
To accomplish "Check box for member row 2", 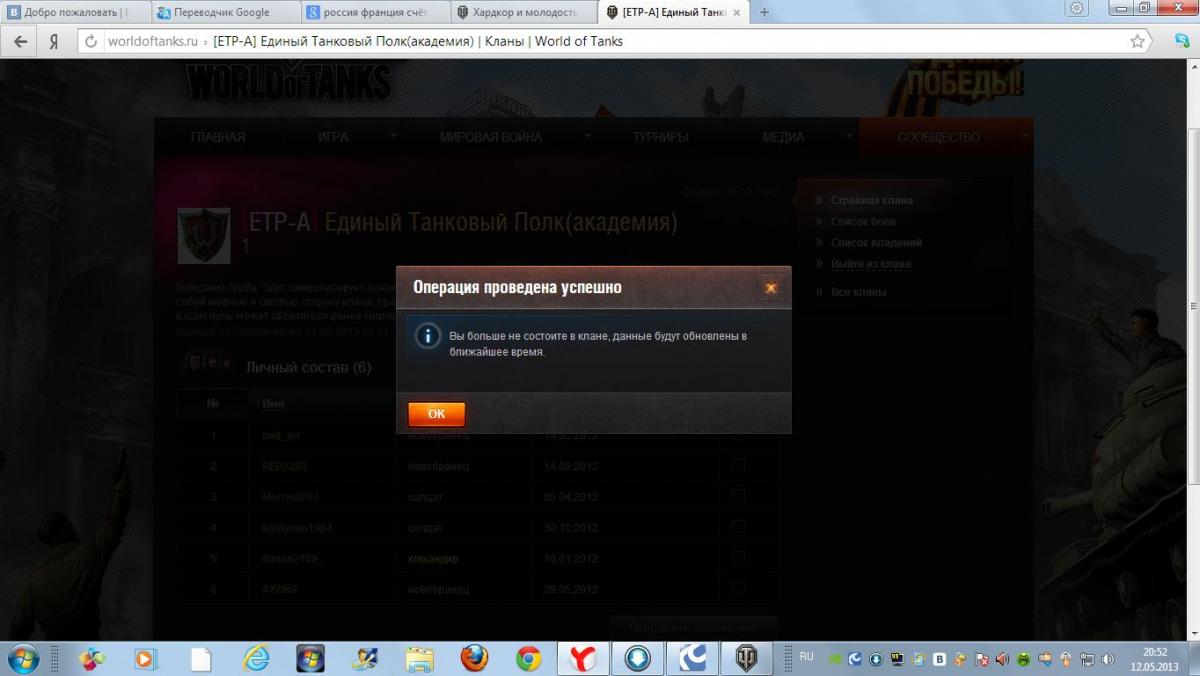I will click(739, 465).
